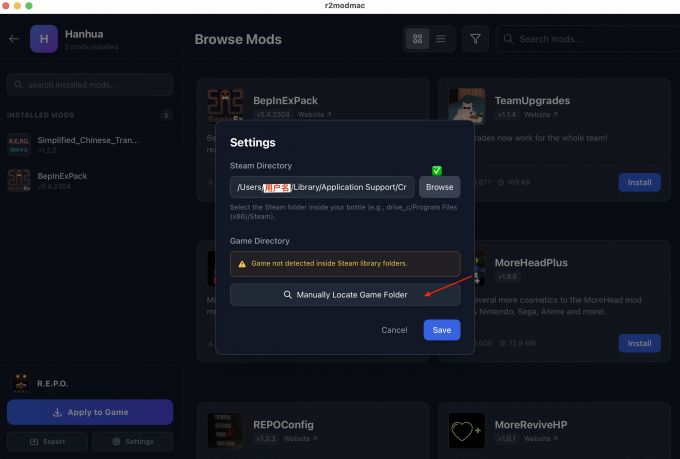Click Manually Locate Game Folder
This screenshot has height=459, width=680.
click(x=345, y=295)
